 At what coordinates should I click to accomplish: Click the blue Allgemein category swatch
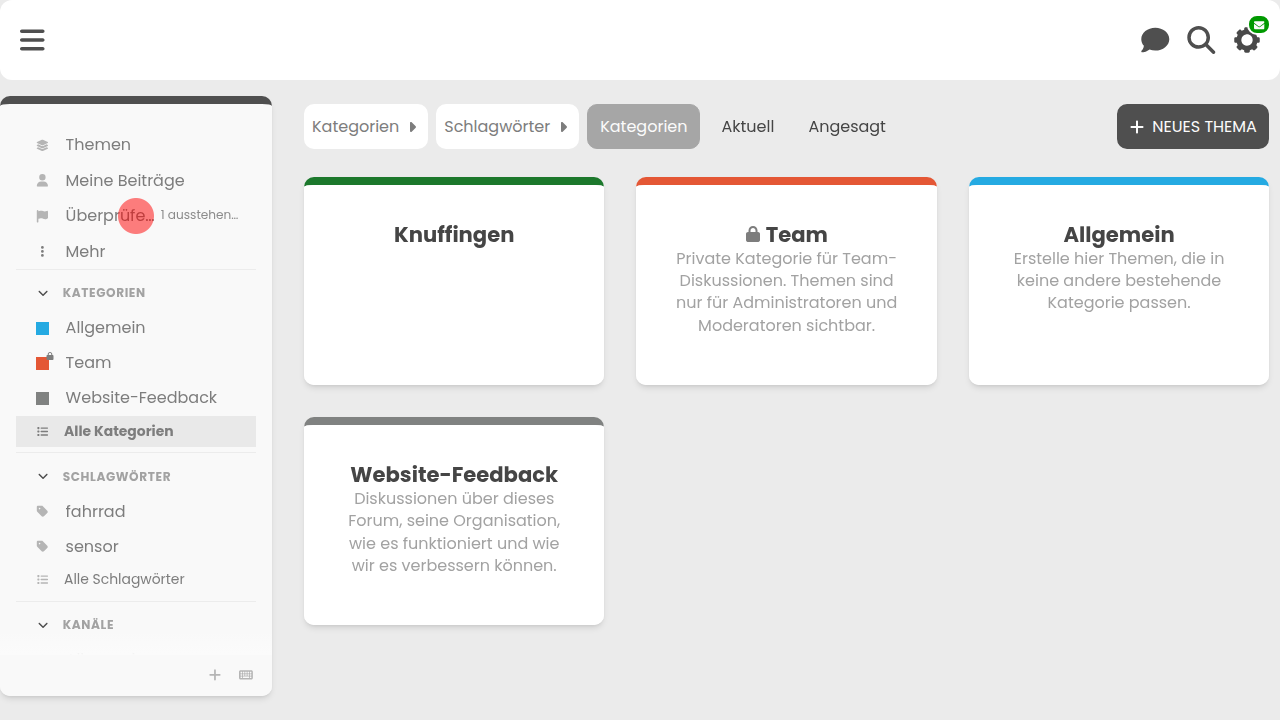point(42,328)
